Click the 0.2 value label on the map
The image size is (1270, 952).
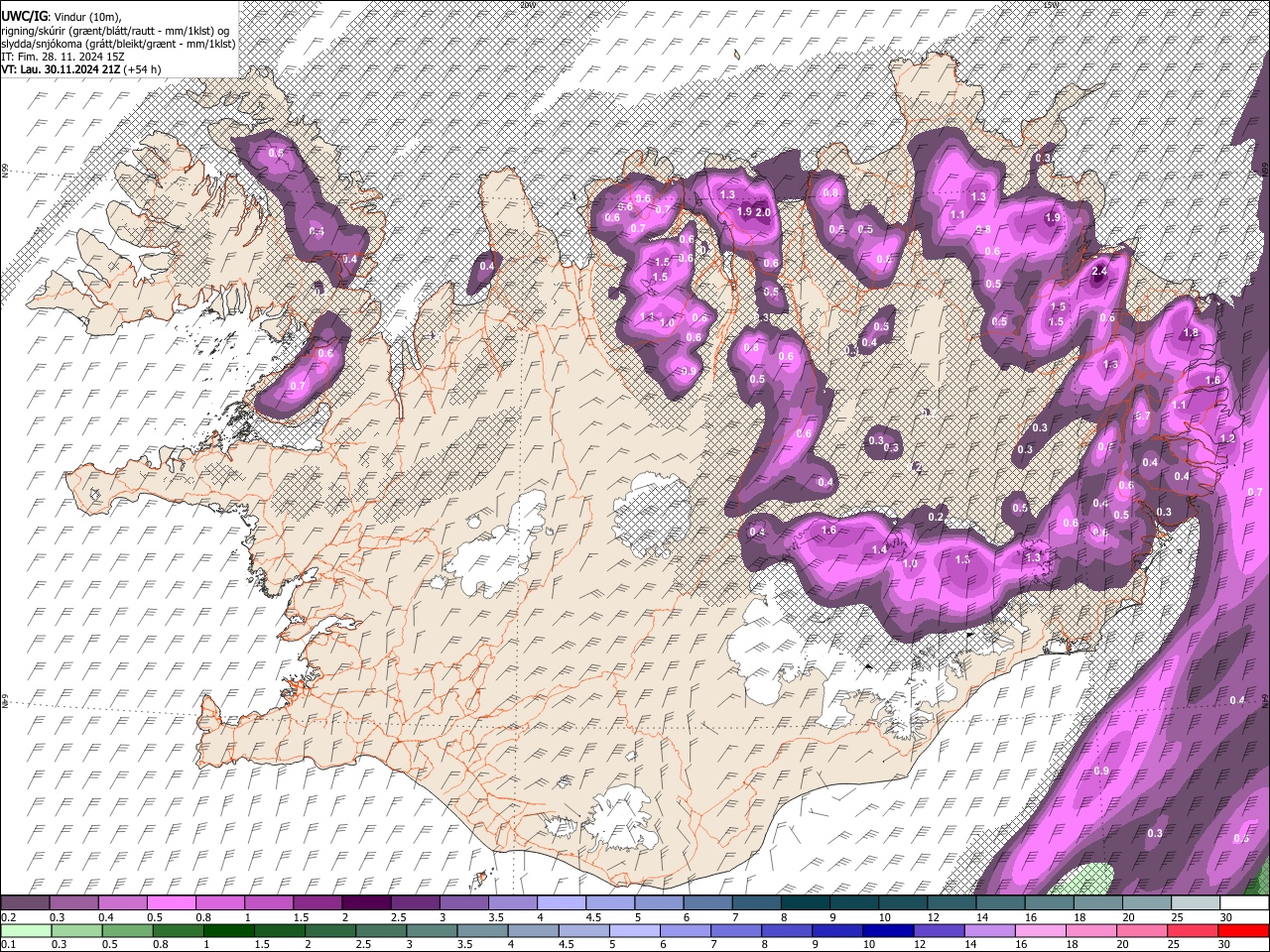[x=936, y=517]
